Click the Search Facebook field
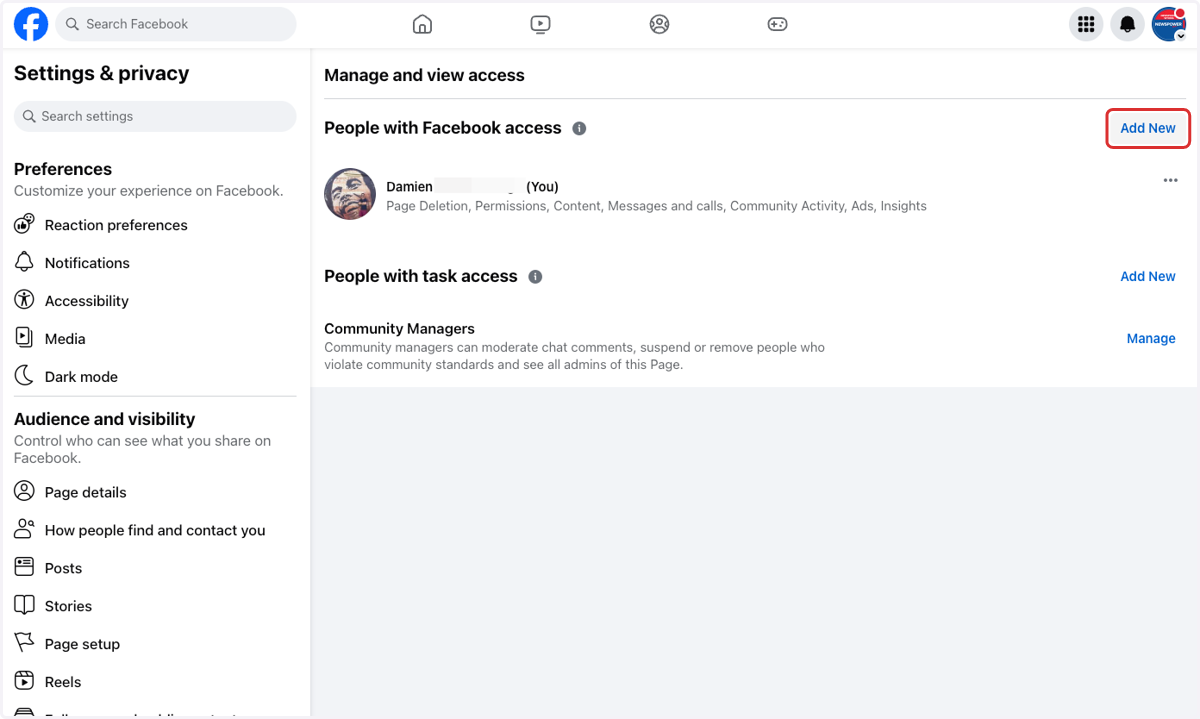 click(176, 24)
